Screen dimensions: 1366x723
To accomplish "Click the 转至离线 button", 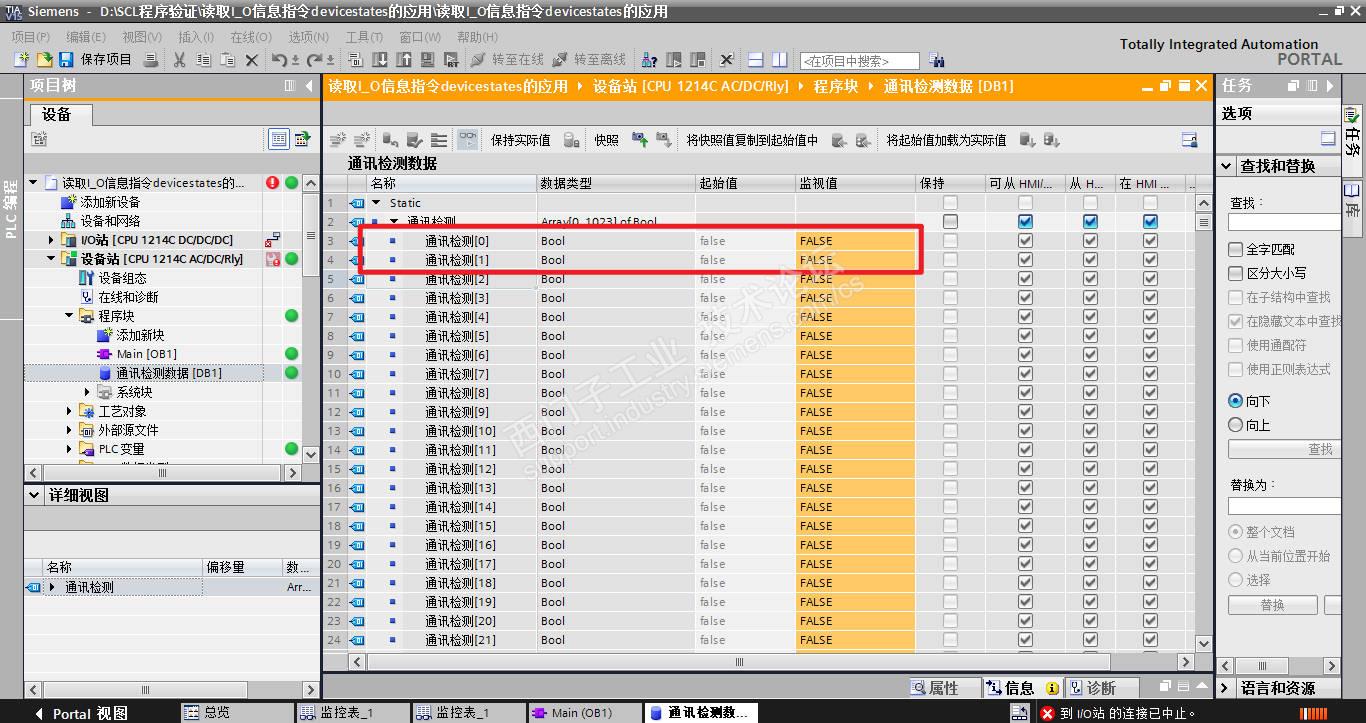I will pyautogui.click(x=589, y=60).
